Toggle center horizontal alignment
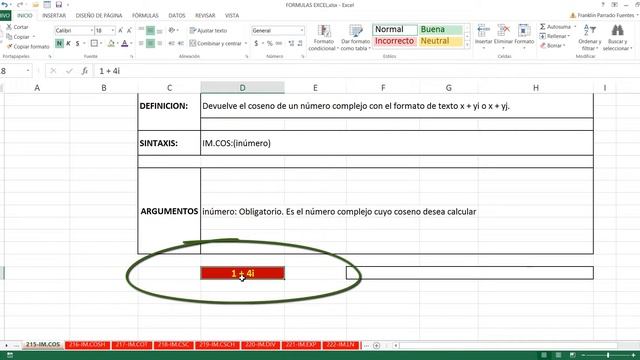 pos(150,43)
